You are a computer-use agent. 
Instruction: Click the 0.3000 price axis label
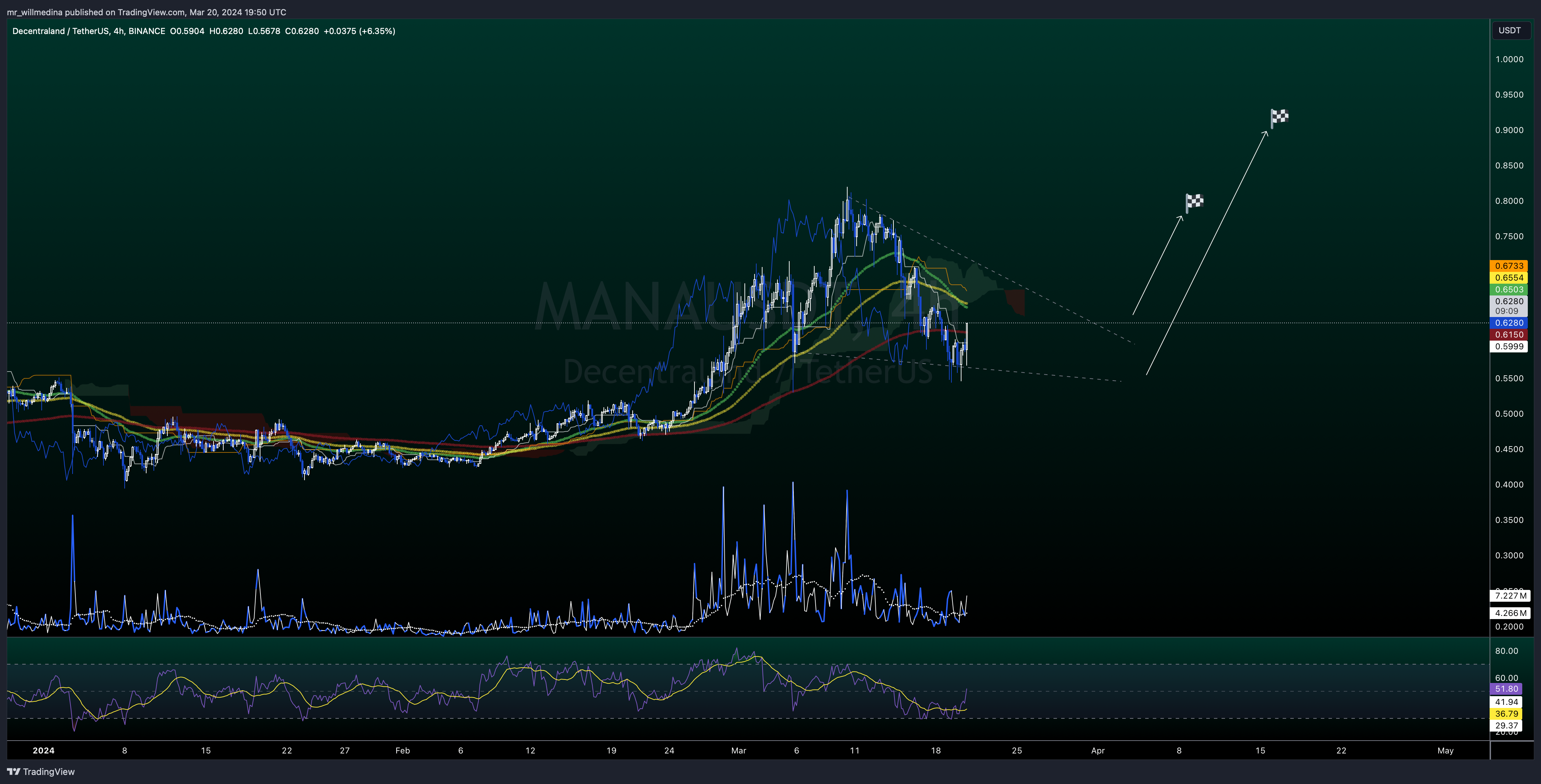(x=1509, y=556)
